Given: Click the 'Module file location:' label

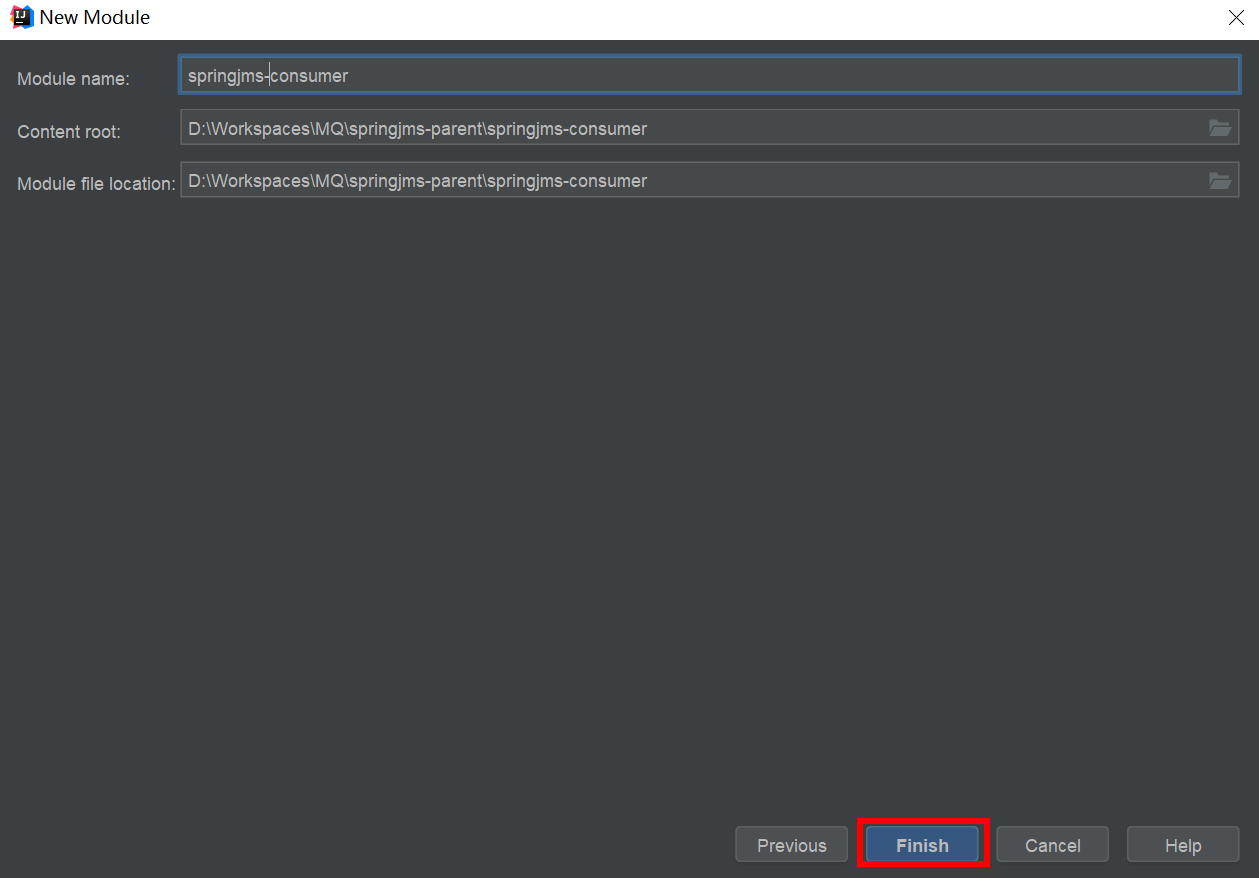Looking at the screenshot, I should [96, 184].
